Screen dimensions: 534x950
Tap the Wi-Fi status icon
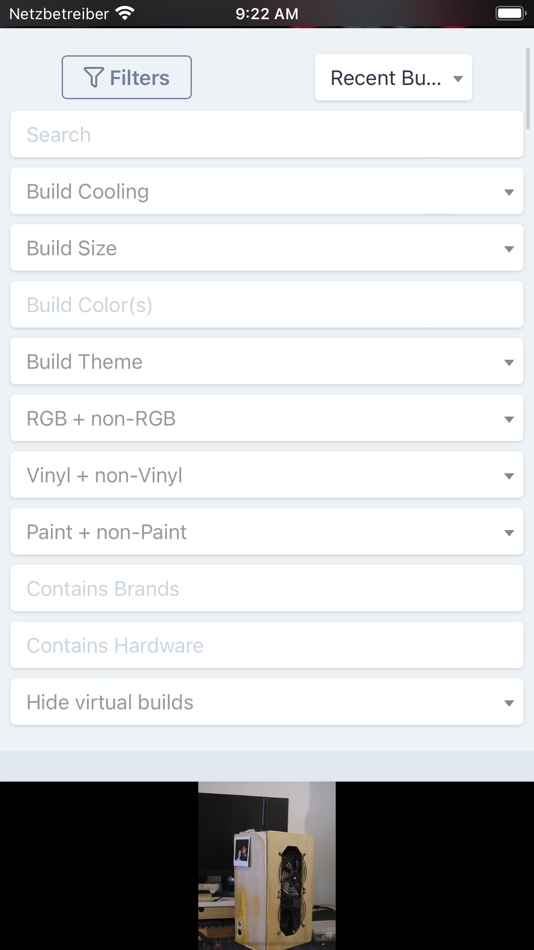click(125, 13)
